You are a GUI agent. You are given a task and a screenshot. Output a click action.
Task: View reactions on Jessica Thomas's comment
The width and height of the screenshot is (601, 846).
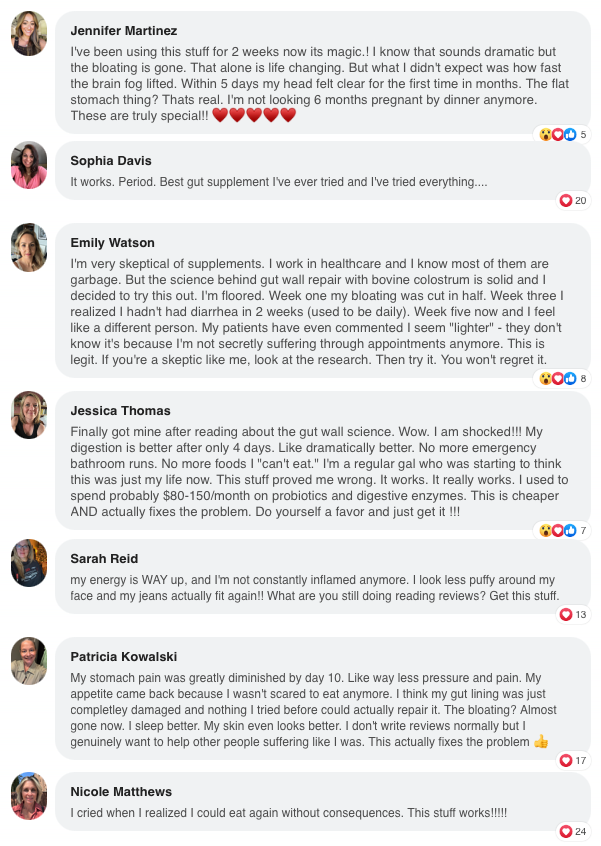(558, 529)
